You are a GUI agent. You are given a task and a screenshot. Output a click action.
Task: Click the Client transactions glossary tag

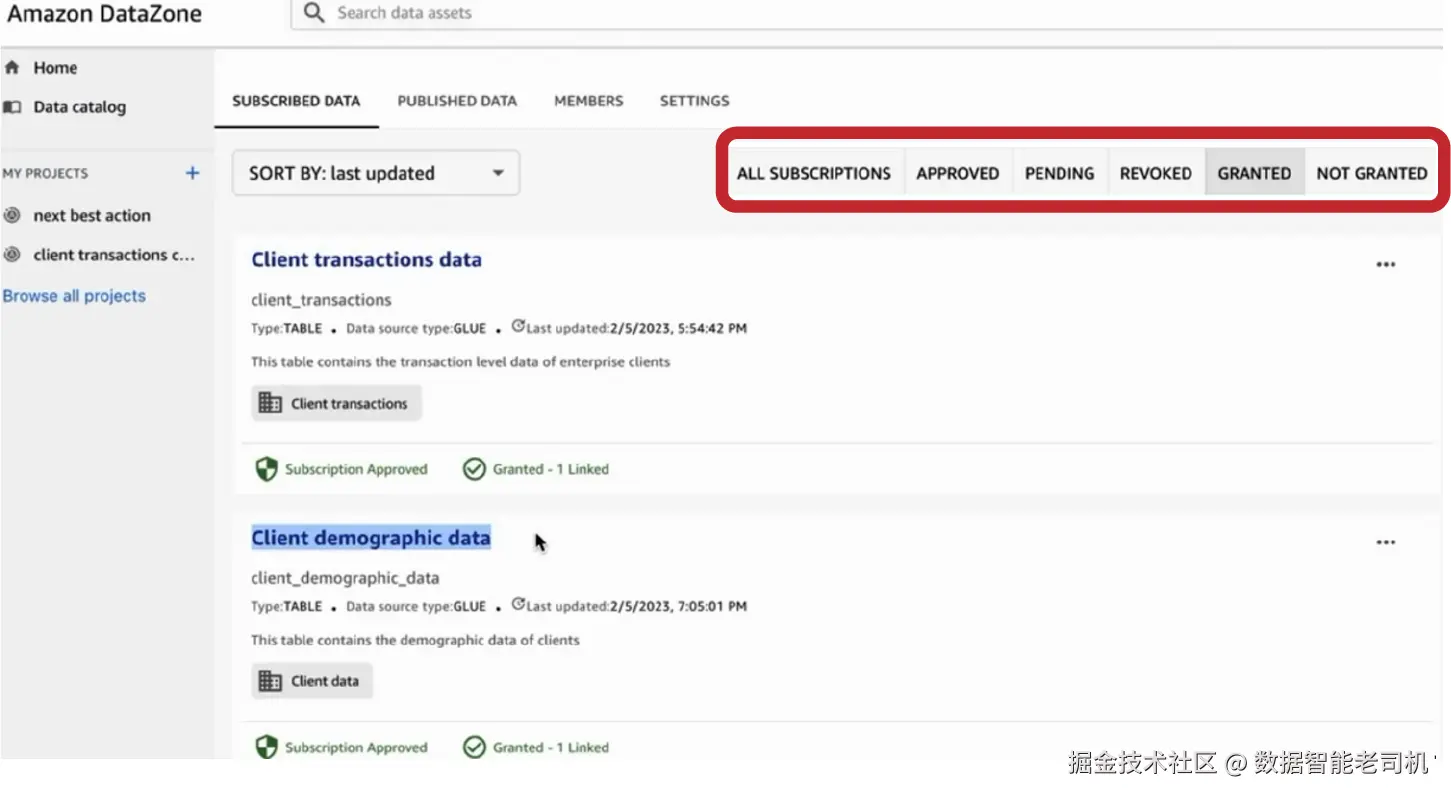336,403
